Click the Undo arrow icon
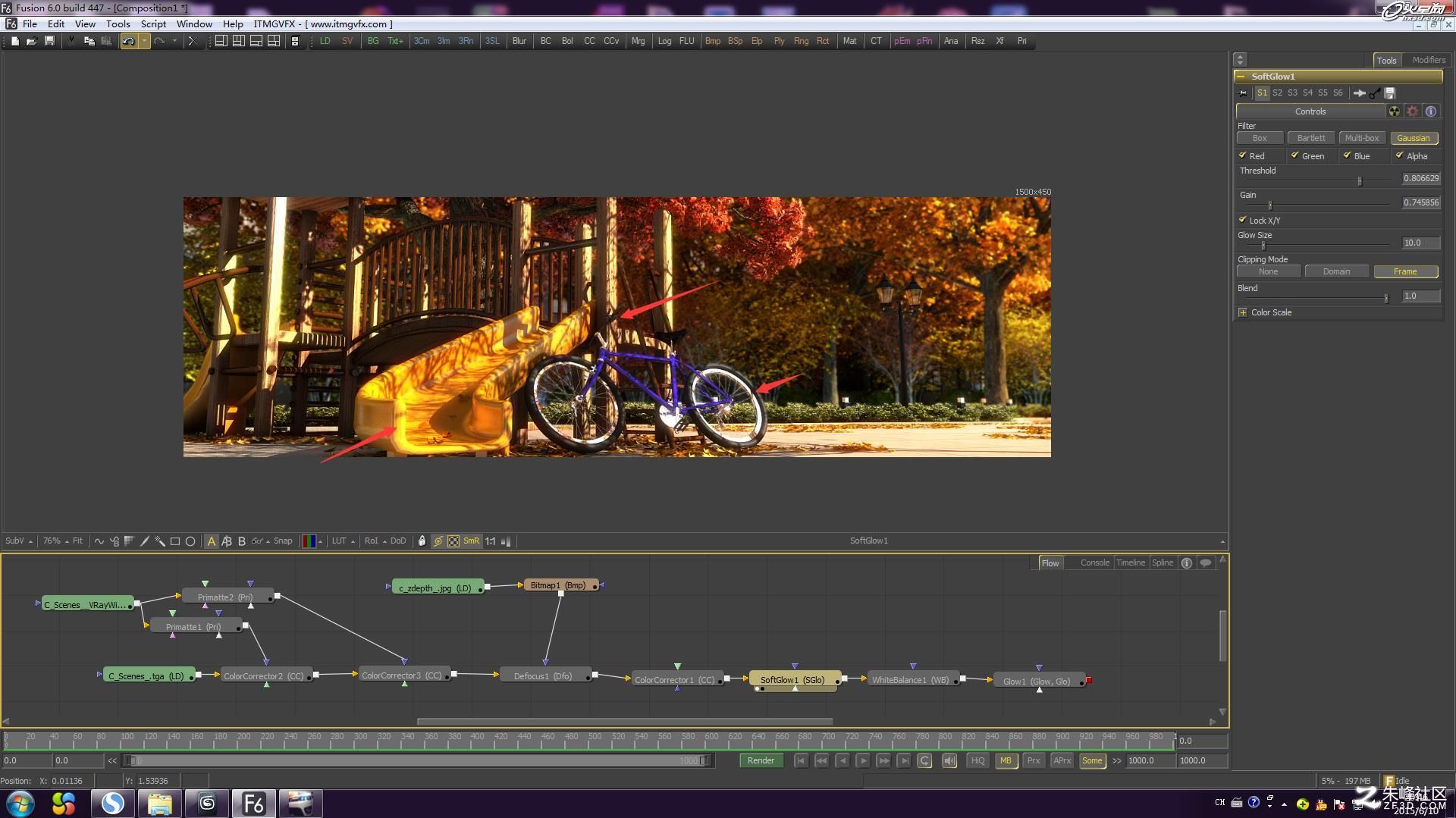Image resolution: width=1456 pixels, height=818 pixels. (128, 41)
